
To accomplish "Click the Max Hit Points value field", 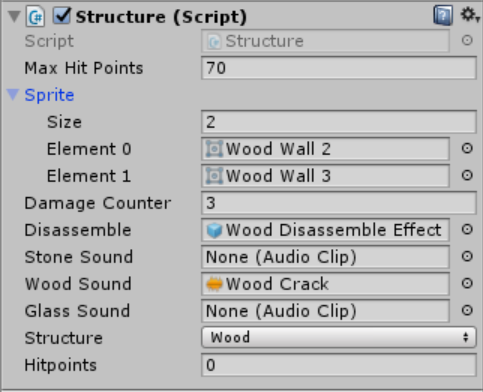I will coord(339,68).
